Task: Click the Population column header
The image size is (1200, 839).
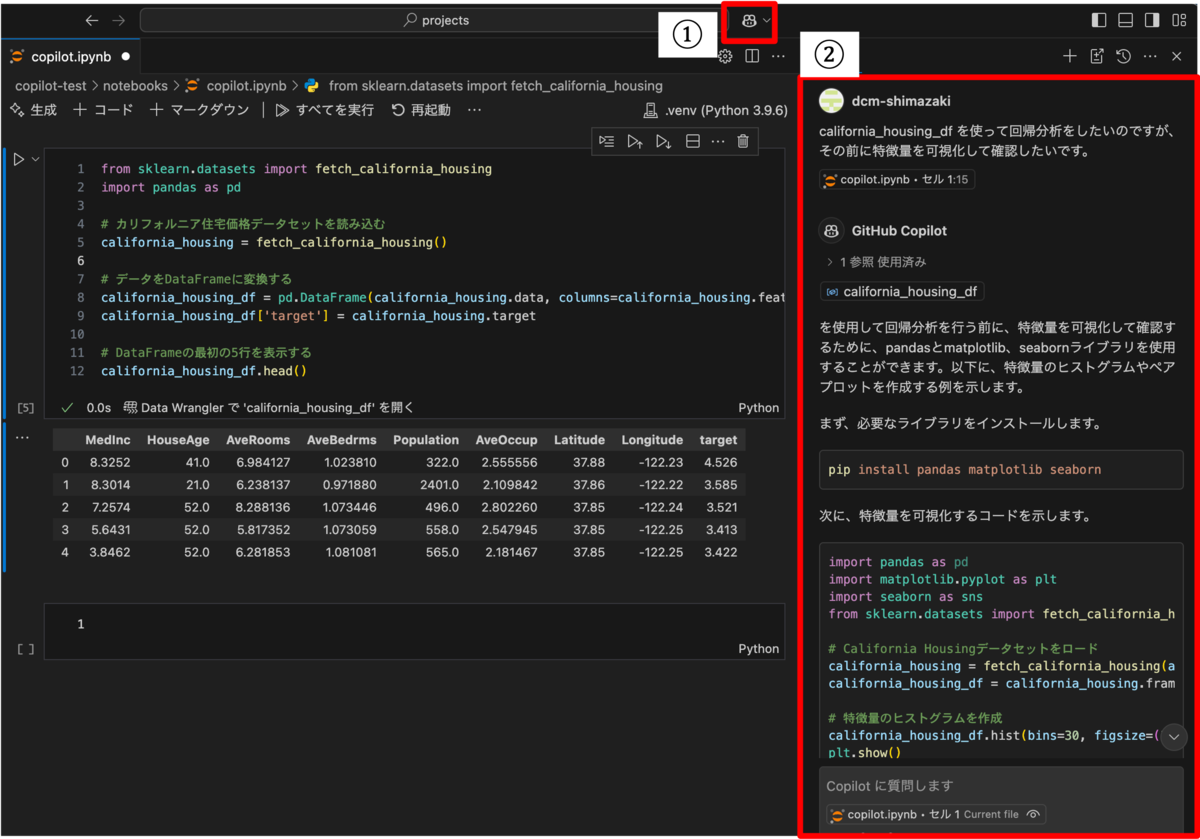Action: (426, 440)
